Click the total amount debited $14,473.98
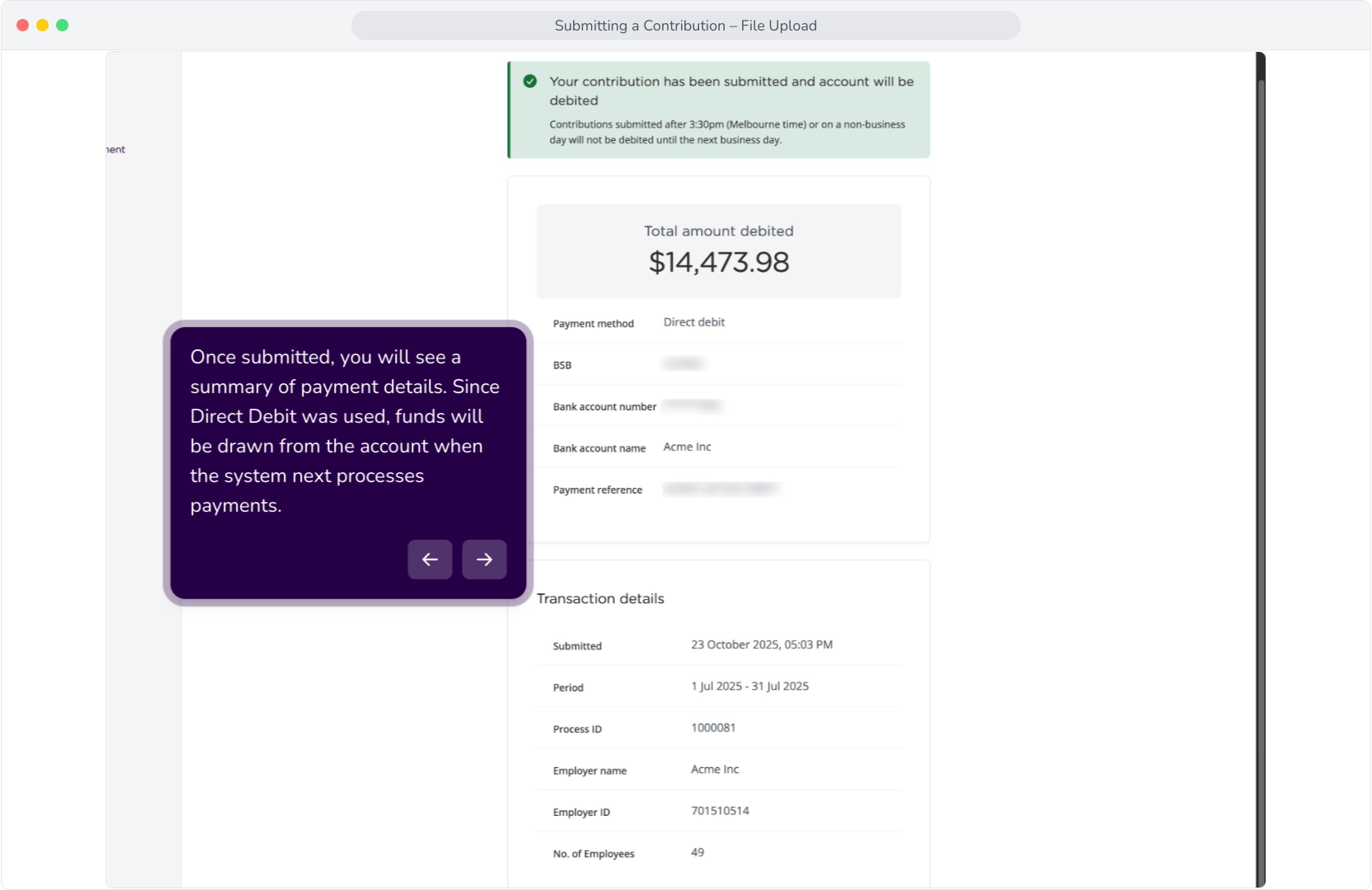 [719, 262]
